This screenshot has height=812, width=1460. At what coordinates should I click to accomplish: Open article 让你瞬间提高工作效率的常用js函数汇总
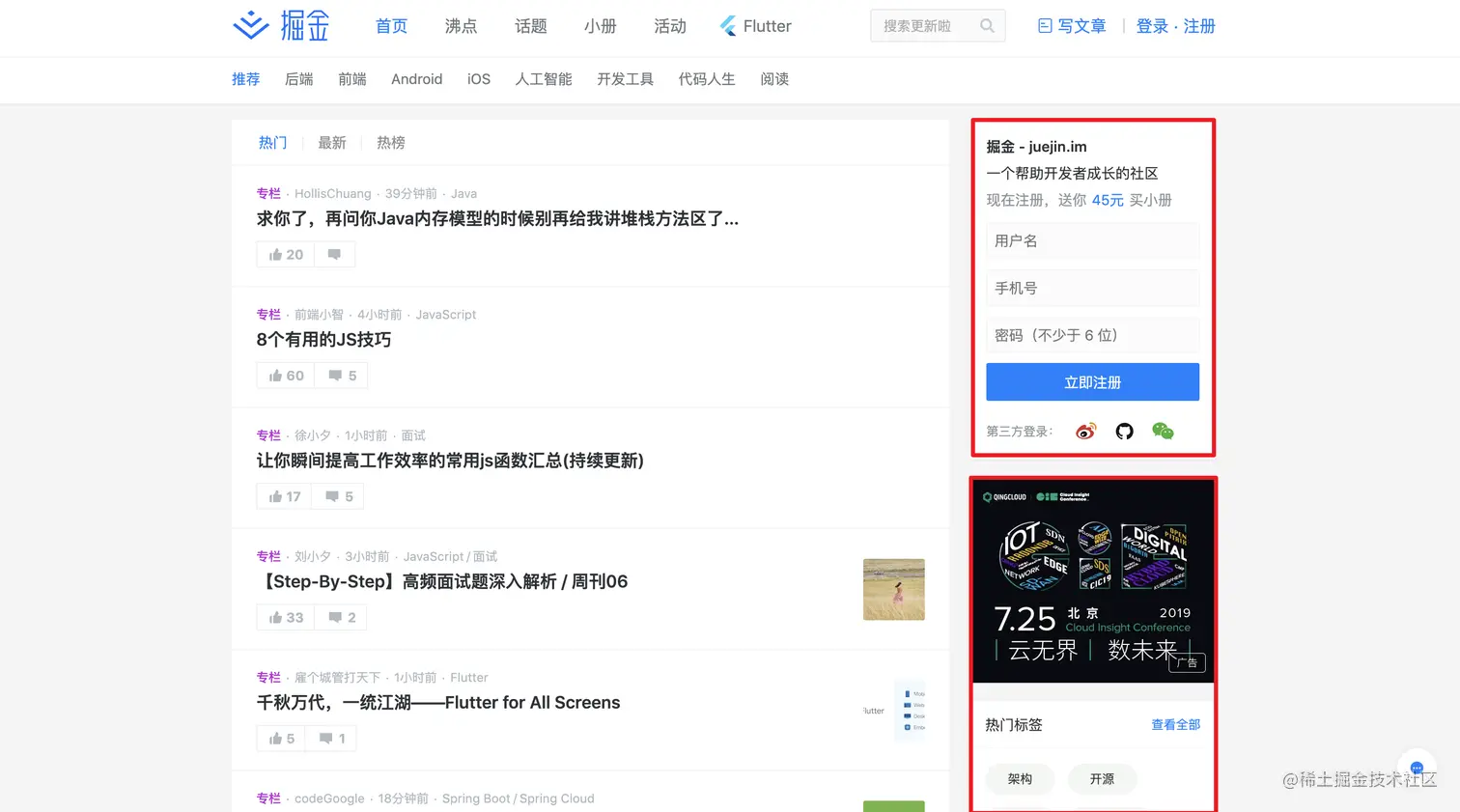(x=450, y=461)
